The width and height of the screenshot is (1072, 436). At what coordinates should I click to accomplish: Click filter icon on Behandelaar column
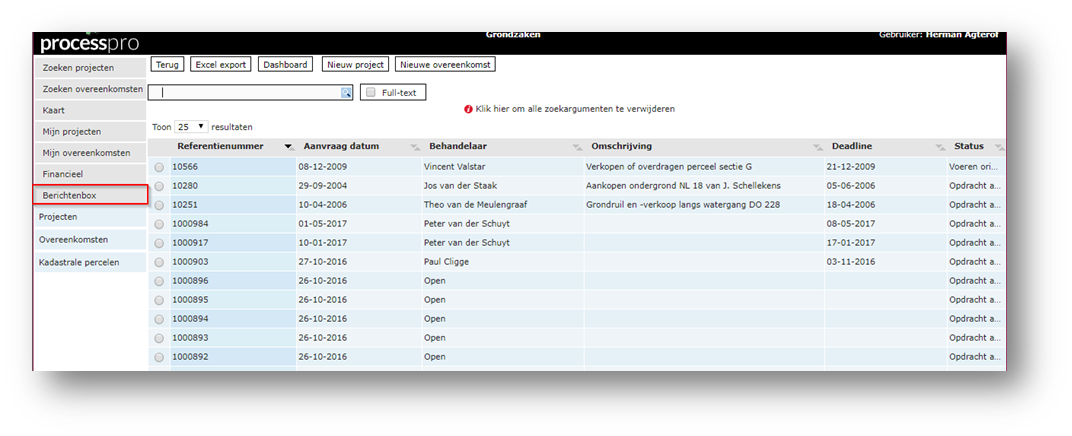pos(576,147)
